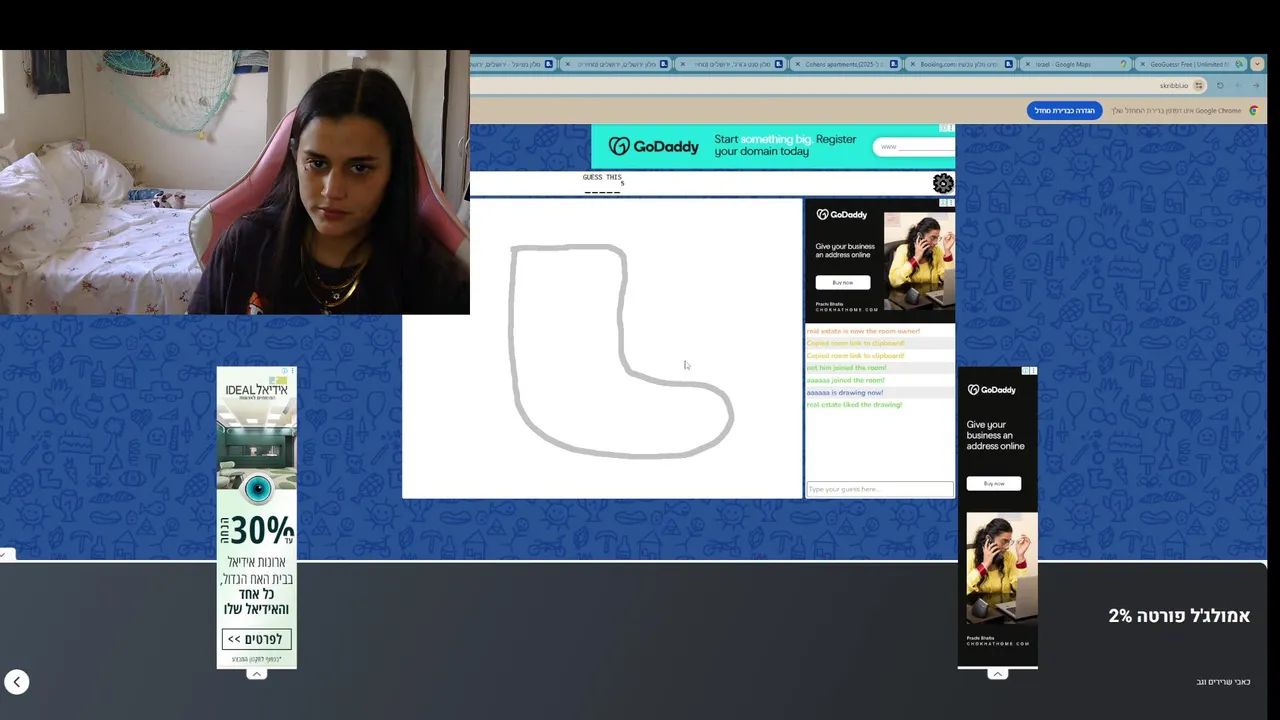Click 'real estate is now the room owner!' message
The image size is (1280, 720).
point(863,331)
